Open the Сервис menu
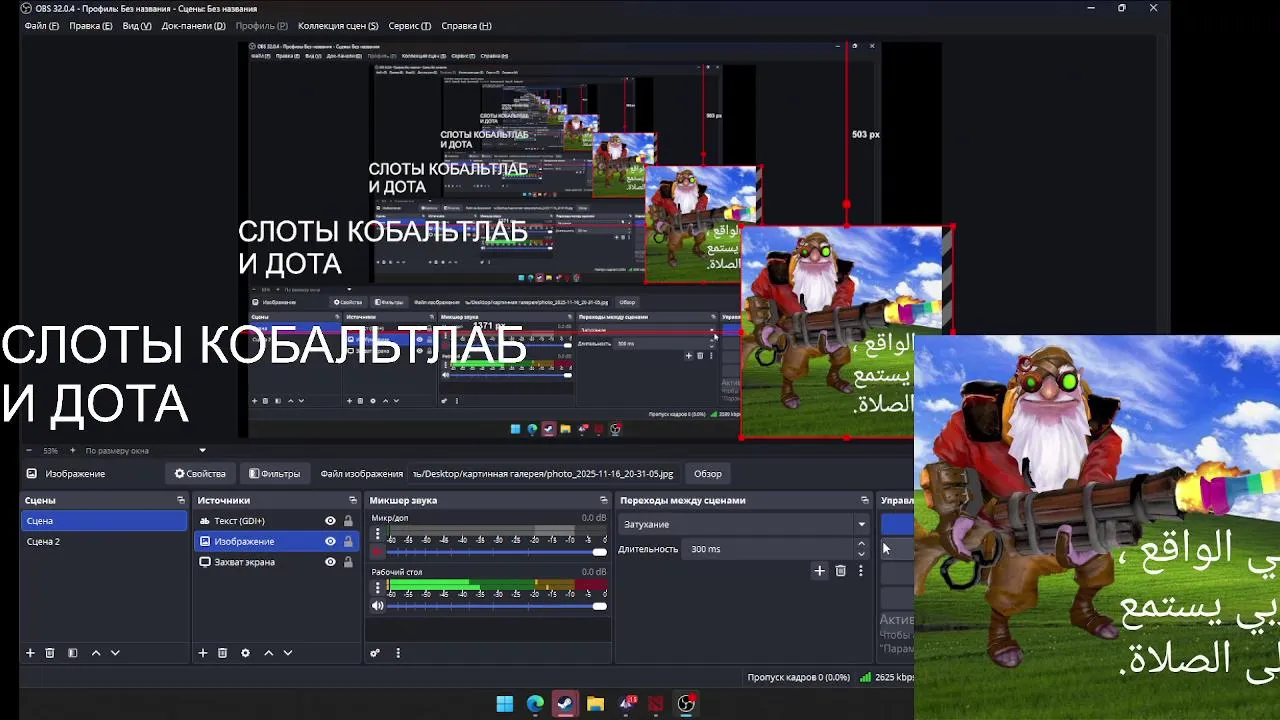This screenshot has width=1280, height=720. pos(410,26)
